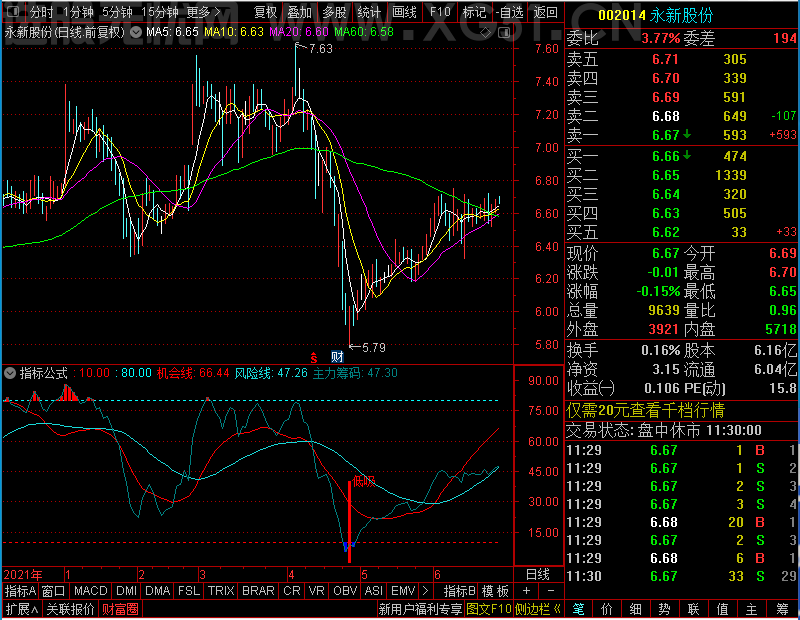Click stock code 002014 永新股份 title
Screen dimensions: 800x620
pyautogui.click(x=656, y=15)
